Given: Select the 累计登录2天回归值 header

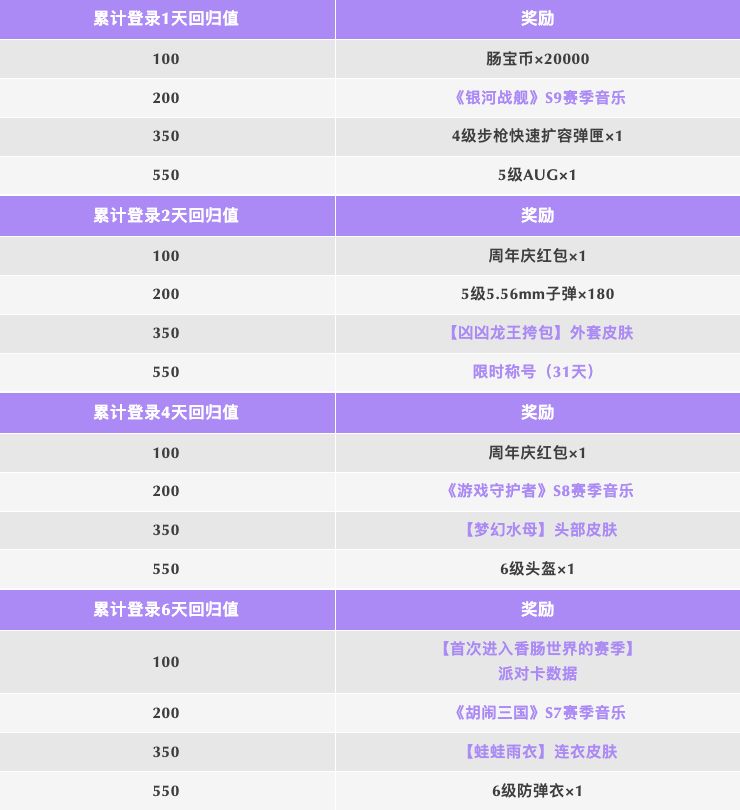Looking at the screenshot, I should pos(166,216).
